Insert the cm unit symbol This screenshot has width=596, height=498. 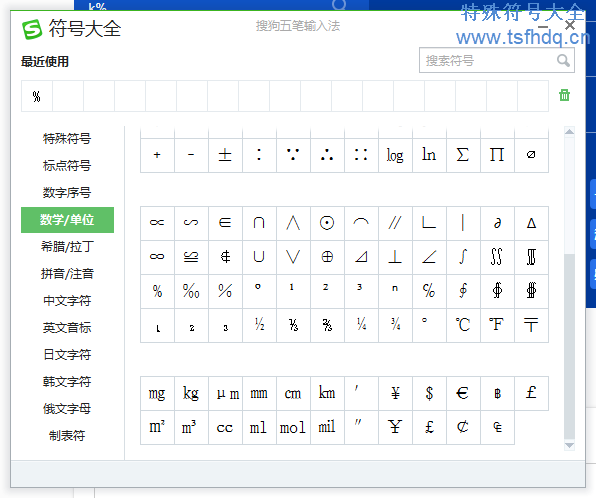[x=293, y=393]
